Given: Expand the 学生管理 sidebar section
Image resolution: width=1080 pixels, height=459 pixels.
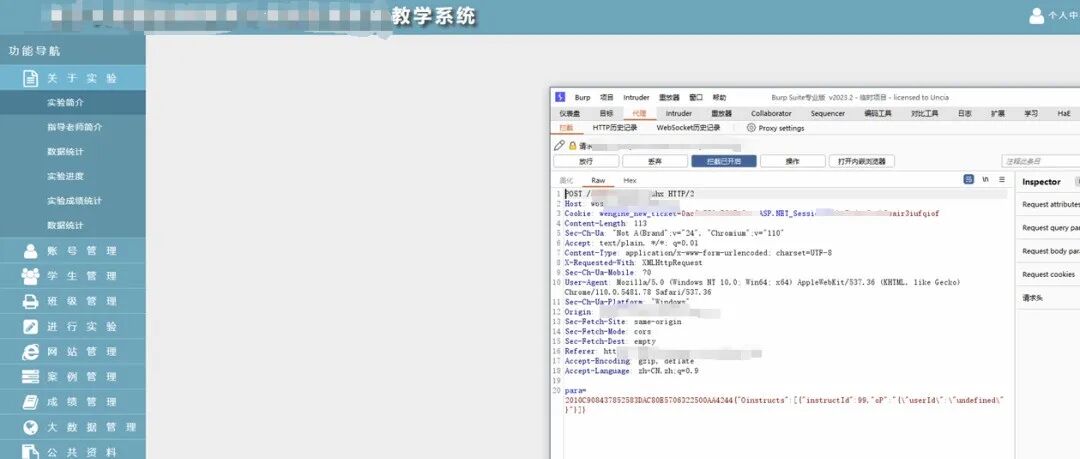Looking at the screenshot, I should [x=73, y=276].
